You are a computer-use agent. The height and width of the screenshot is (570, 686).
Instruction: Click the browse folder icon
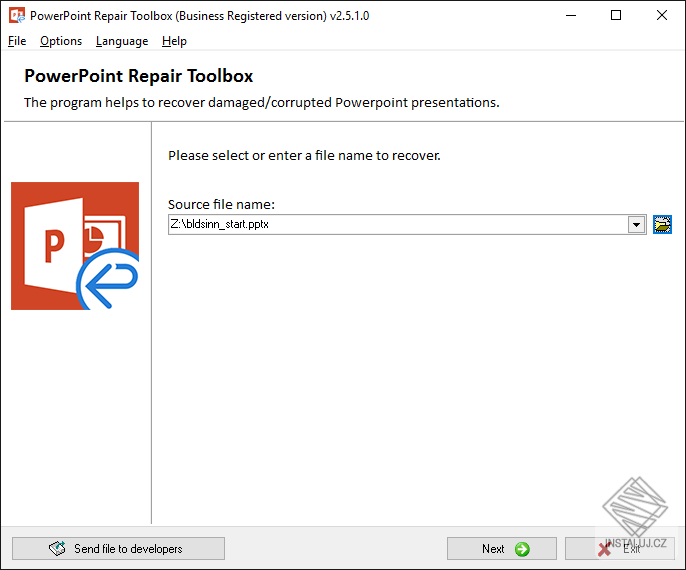tap(662, 225)
